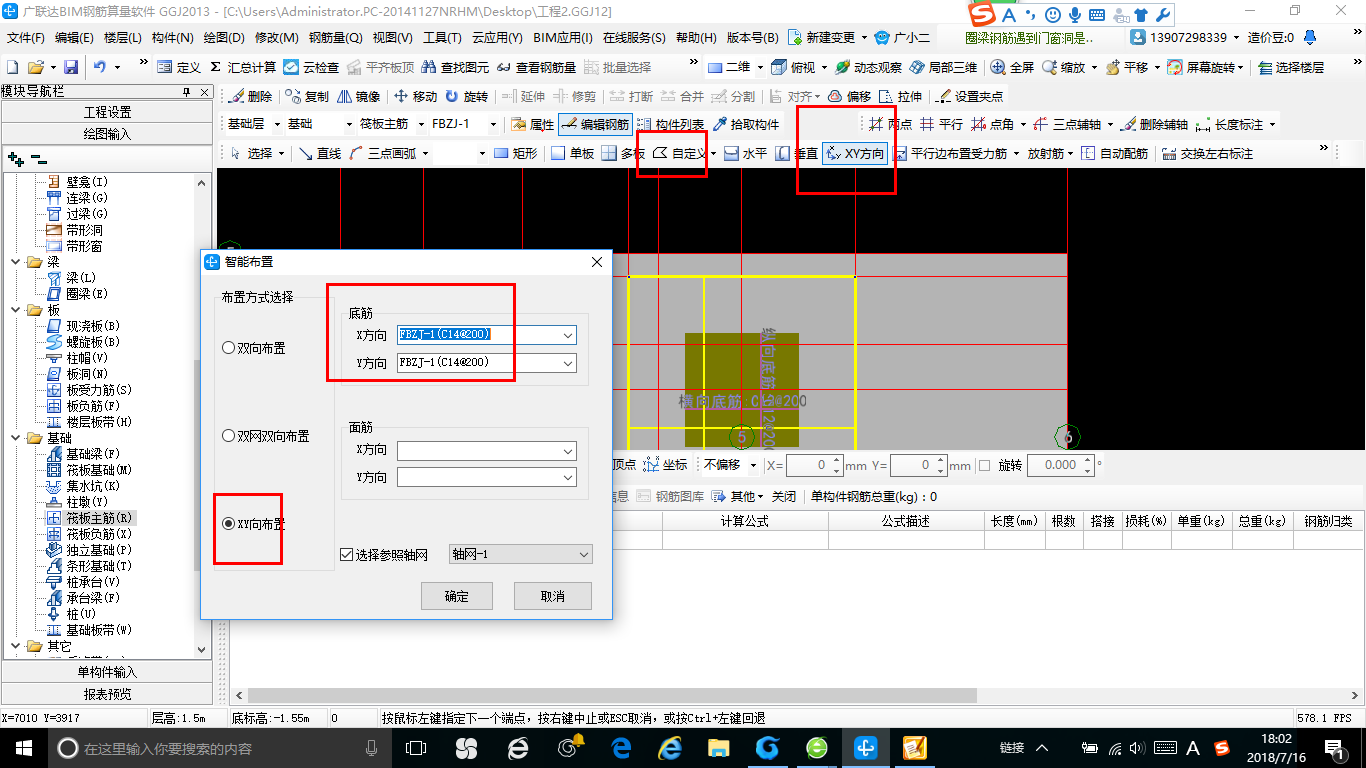1366x768 pixels.
Task: Open 定义 (Define) from the toolbar
Action: 179,67
